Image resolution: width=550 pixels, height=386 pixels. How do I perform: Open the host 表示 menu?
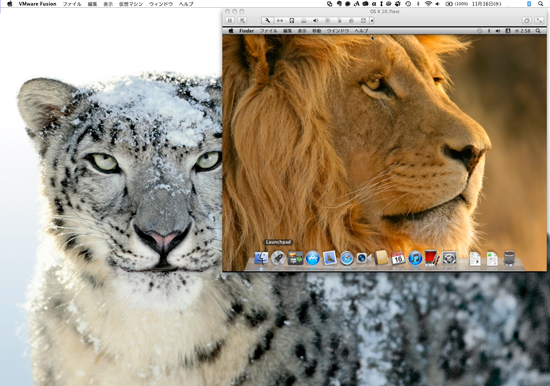(x=108, y=4)
